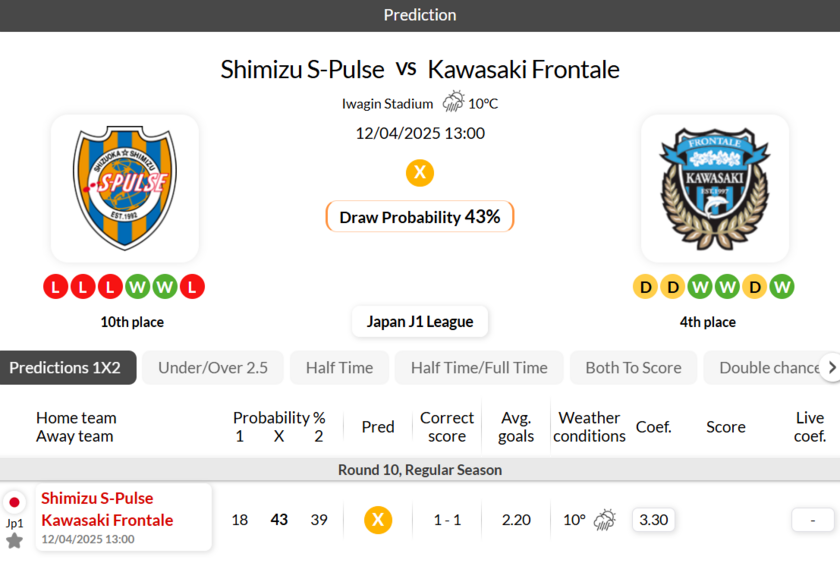Click the Kawasaki Frontale team crest
840x563 pixels.
[714, 188]
